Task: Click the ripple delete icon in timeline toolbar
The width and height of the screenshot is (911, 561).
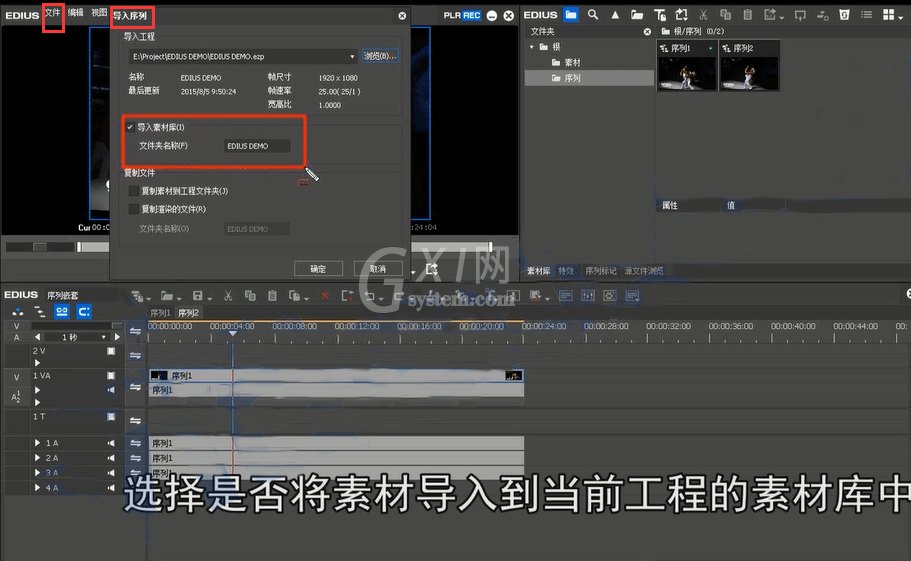Action: click(347, 296)
